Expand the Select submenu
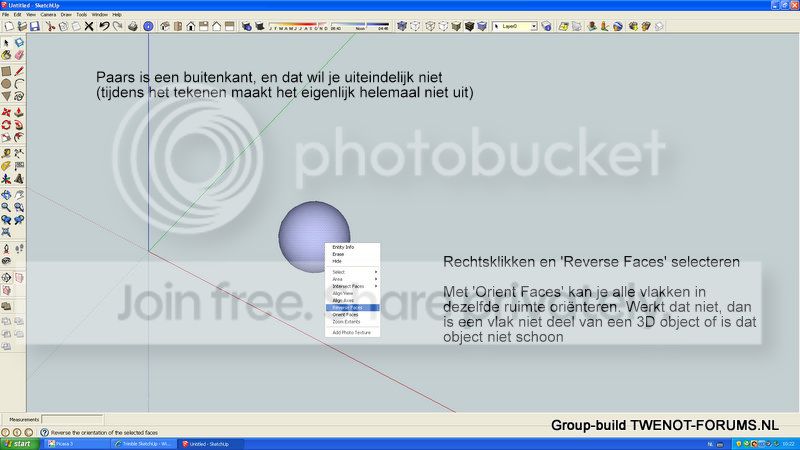This screenshot has width=800, height=450. pyautogui.click(x=353, y=272)
